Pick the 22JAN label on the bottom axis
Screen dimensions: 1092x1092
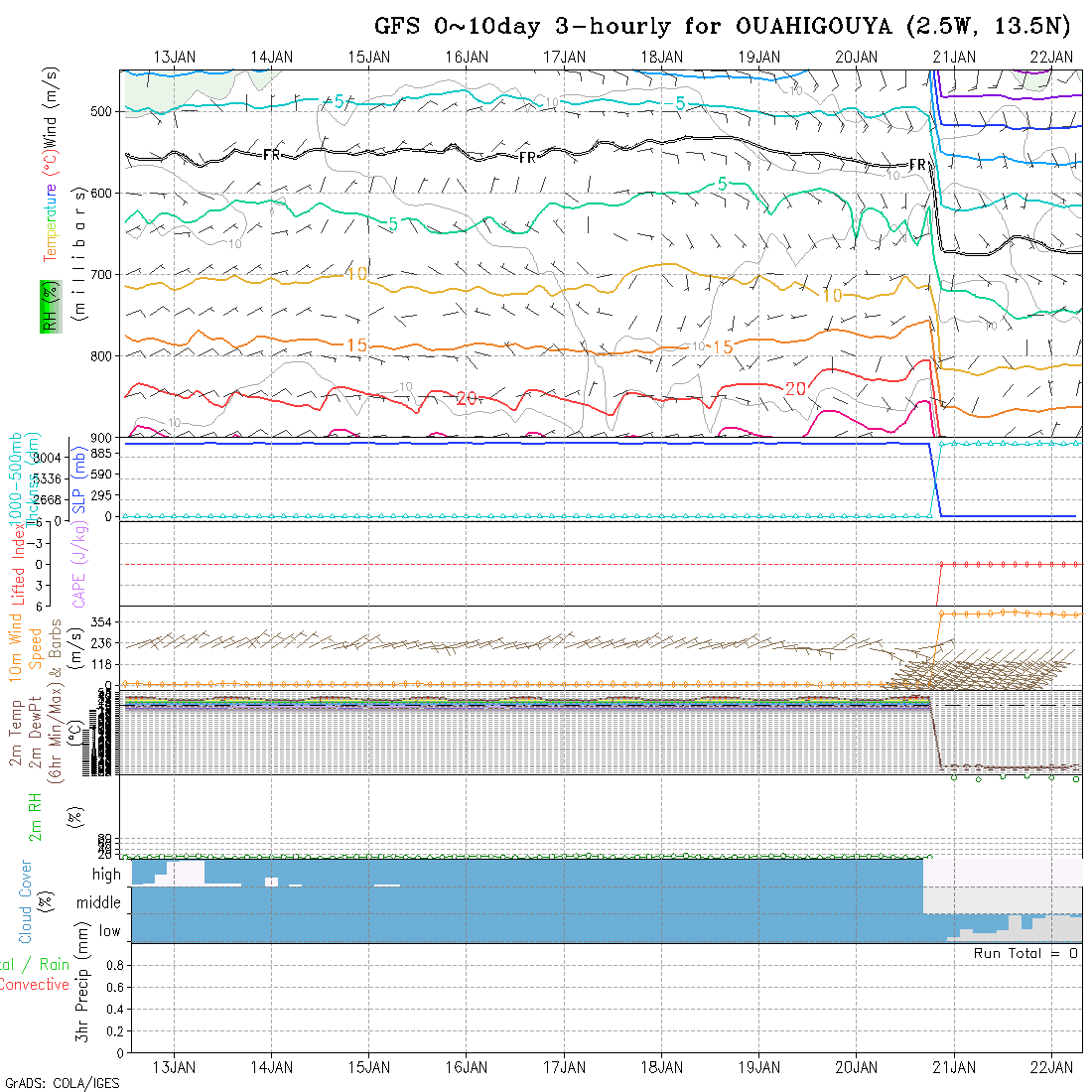point(1051,1067)
